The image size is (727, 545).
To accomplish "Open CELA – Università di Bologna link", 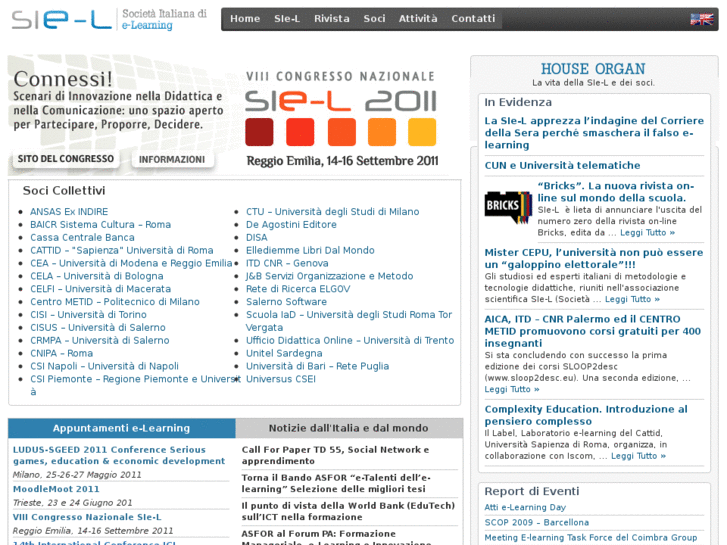I will click(97, 276).
